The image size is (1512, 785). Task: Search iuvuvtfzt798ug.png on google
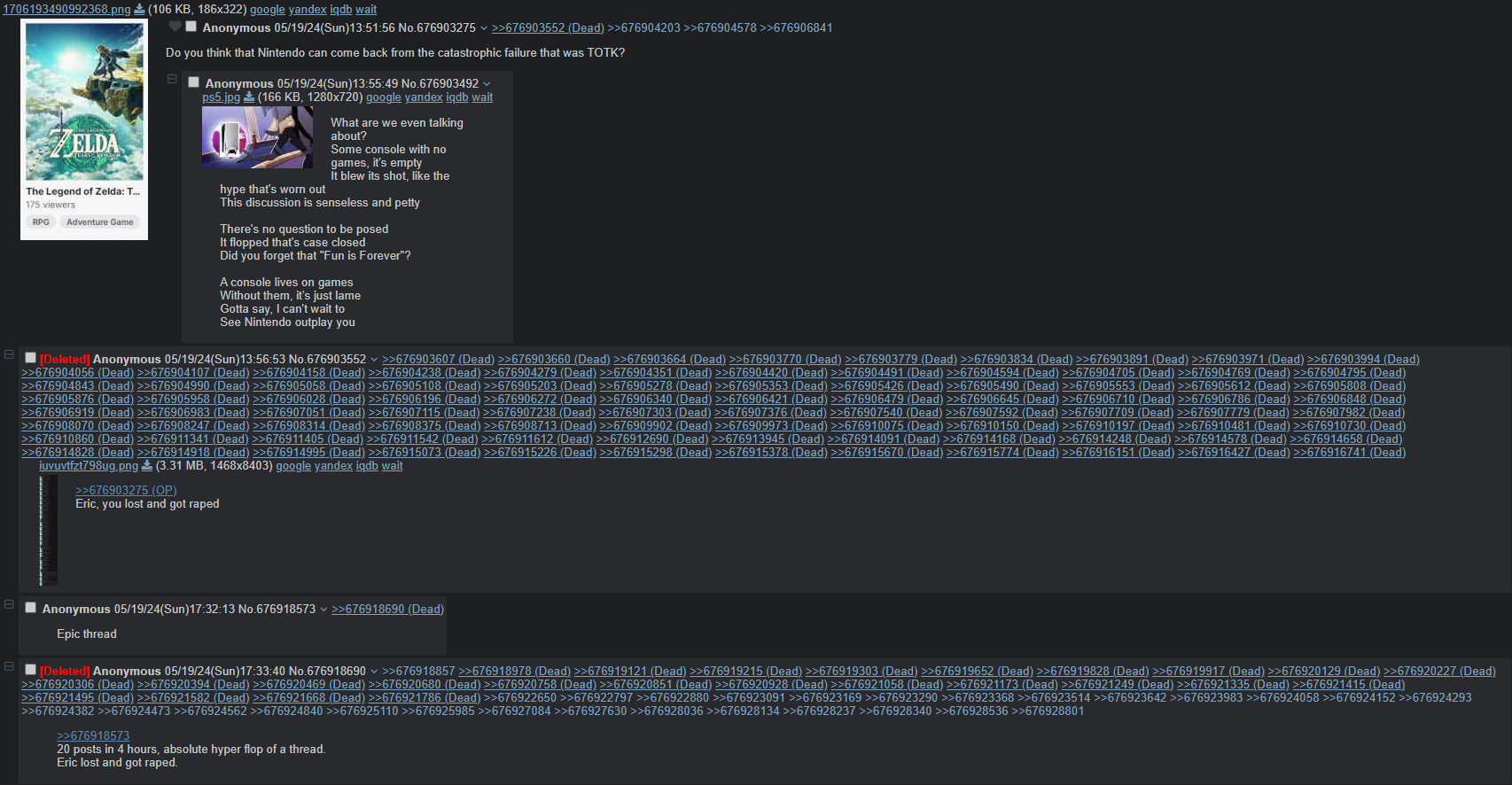(293, 466)
